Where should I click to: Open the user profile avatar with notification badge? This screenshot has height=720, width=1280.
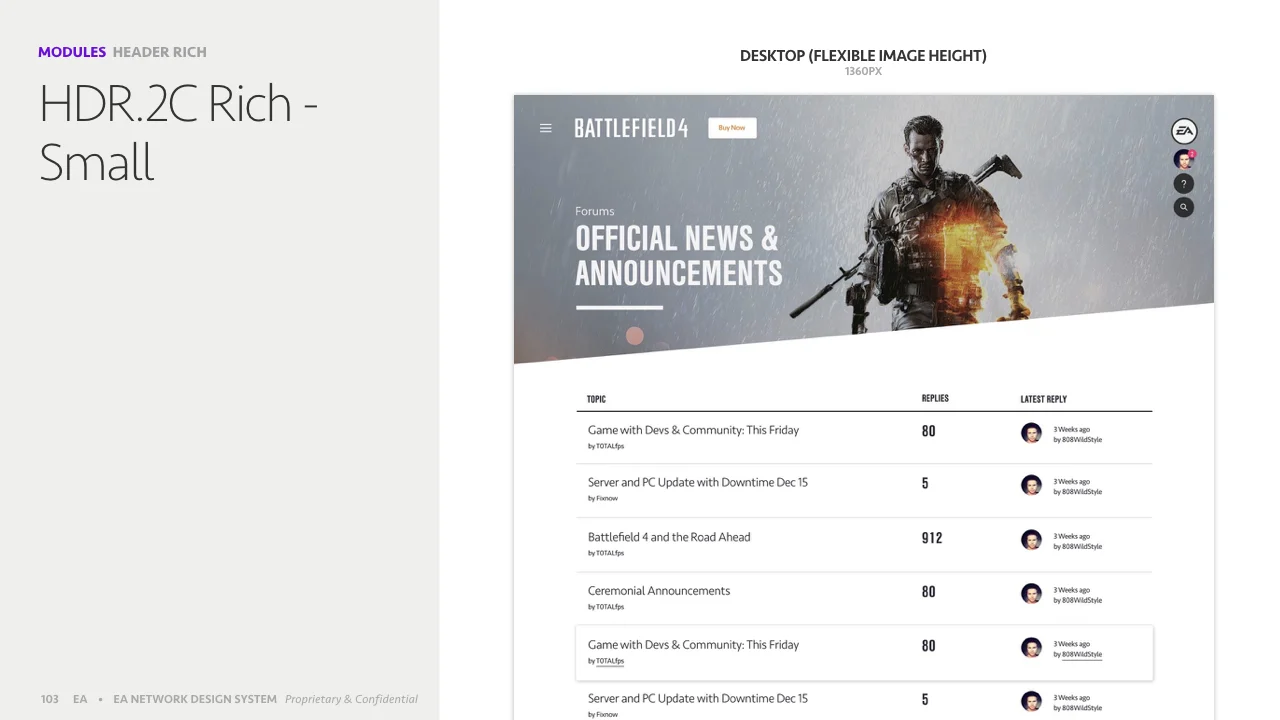pos(1184,159)
